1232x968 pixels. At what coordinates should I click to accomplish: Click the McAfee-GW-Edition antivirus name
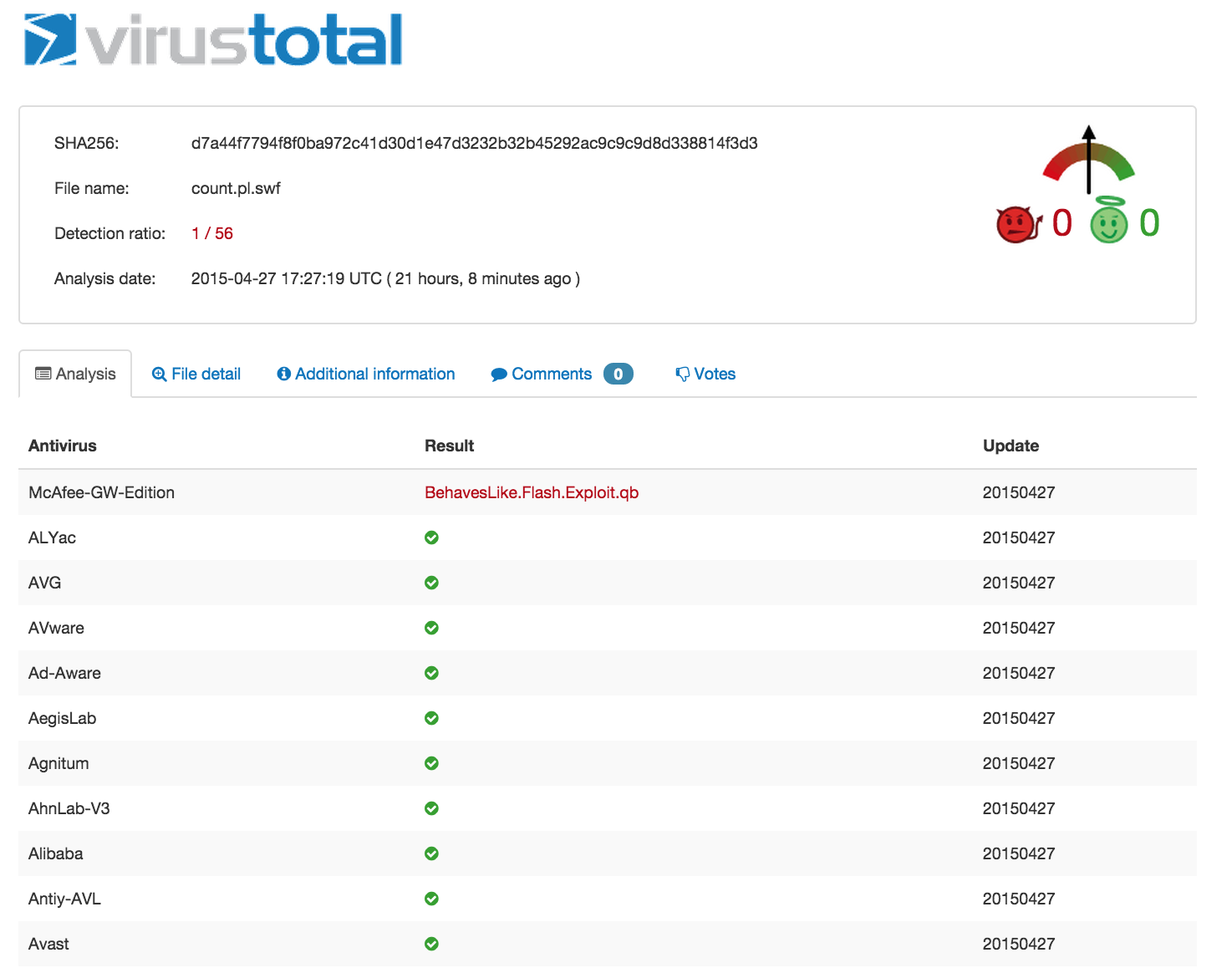pos(101,492)
